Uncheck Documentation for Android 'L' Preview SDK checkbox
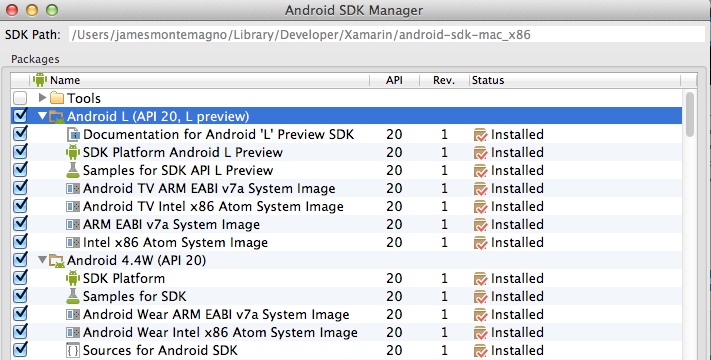711x360 pixels. [x=20, y=134]
